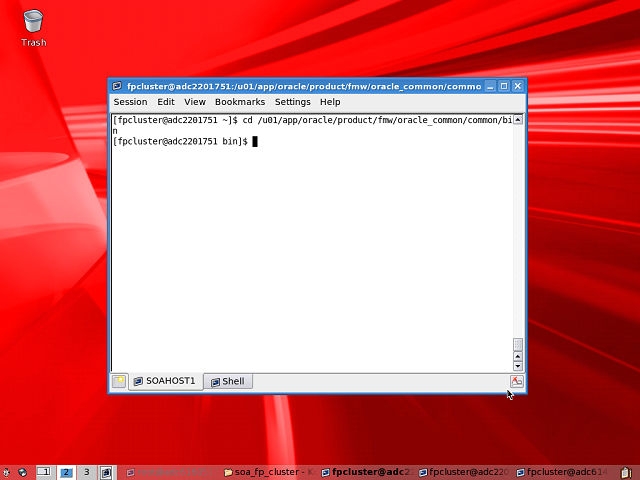This screenshot has height=480, width=640.
Task: Click the scrollbar thumb handle
Action: [518, 344]
